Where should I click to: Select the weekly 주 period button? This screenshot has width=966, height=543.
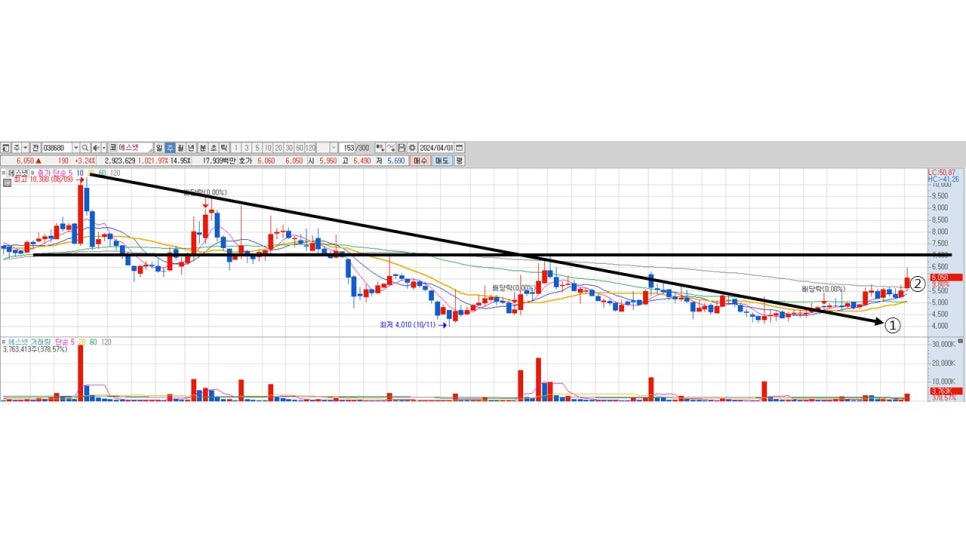pyautogui.click(x=169, y=148)
